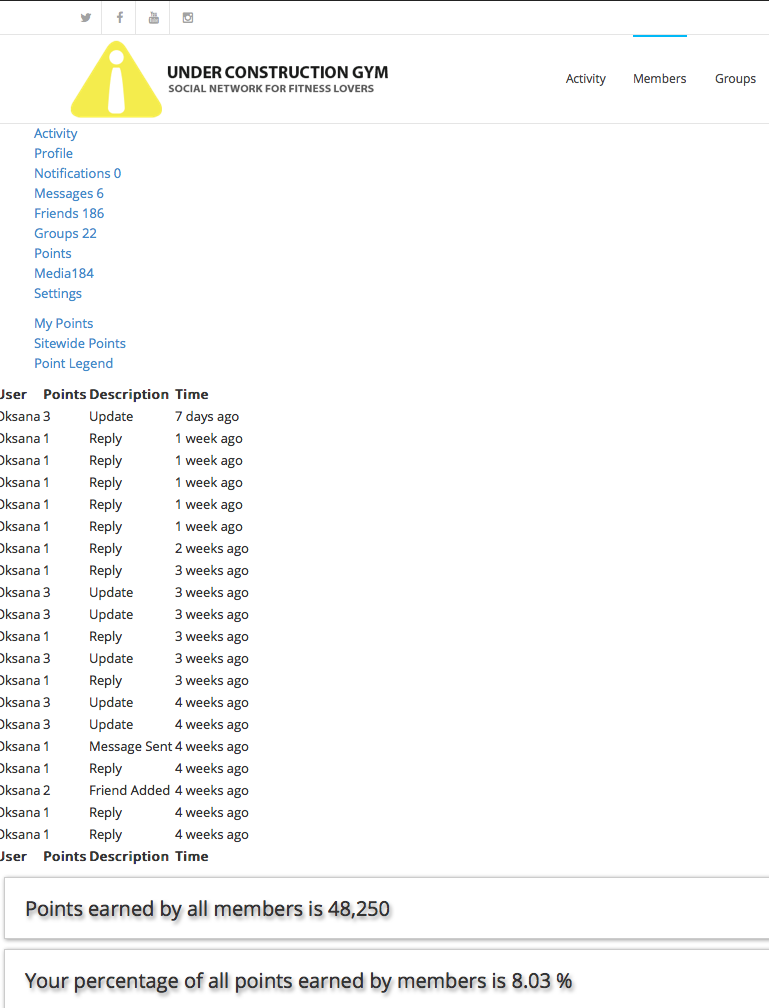Screen dimensions: 769x1008
Task: Click the Under Construction Gym site title
Action: (277, 73)
